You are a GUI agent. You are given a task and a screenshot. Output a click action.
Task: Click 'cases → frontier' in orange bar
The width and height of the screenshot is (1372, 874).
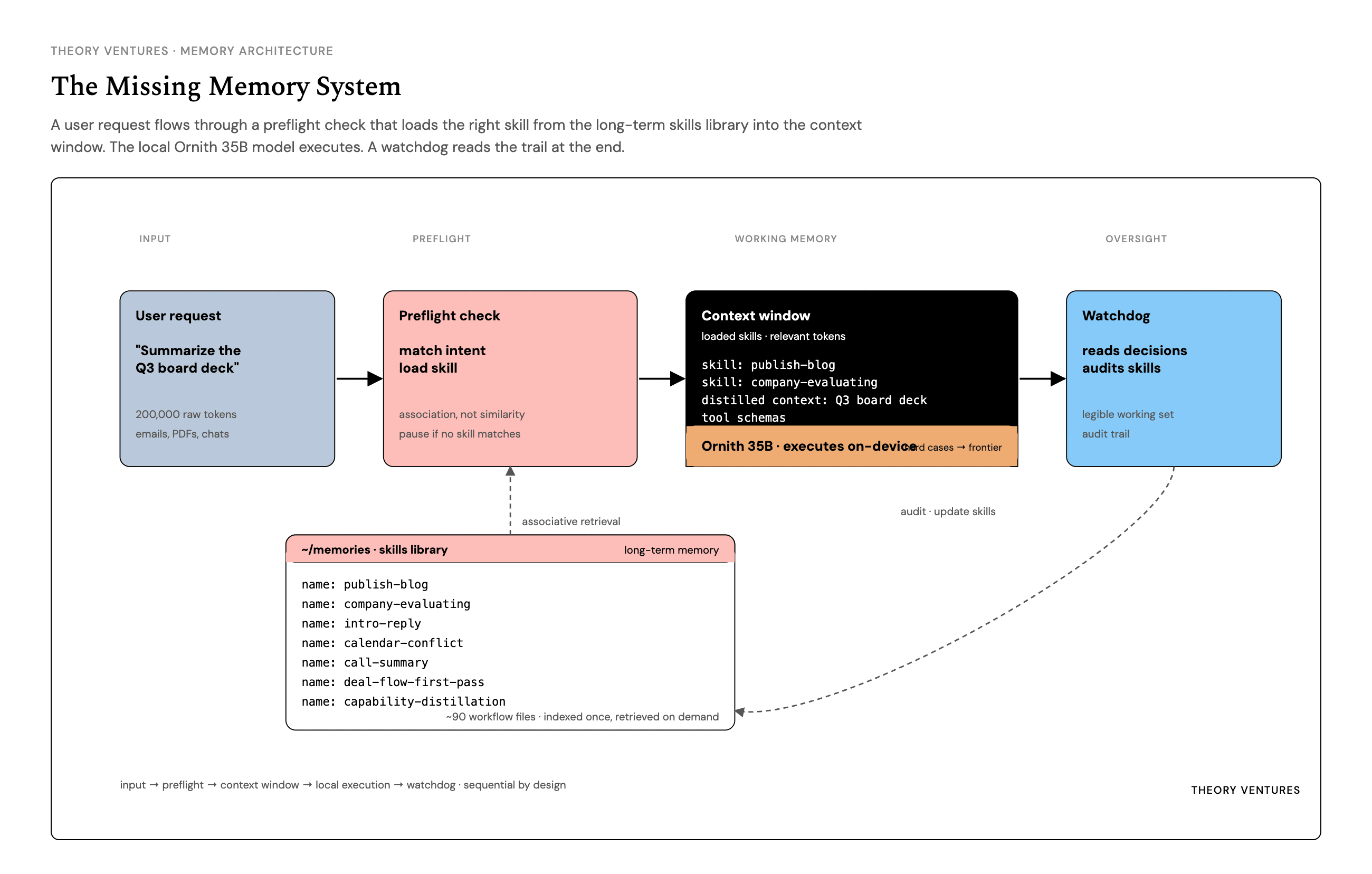[964, 447]
